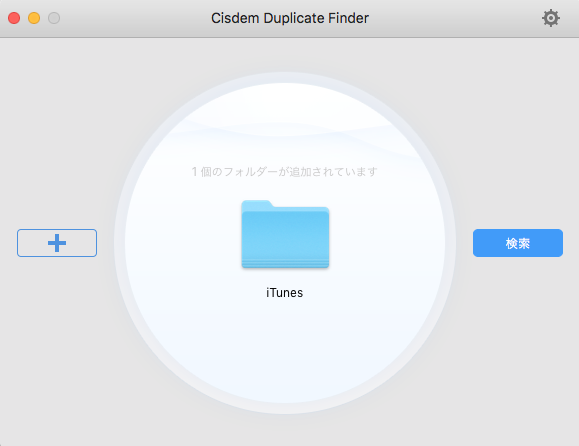Click the tab of the blue folder
This screenshot has height=446, width=579.
click(x=257, y=204)
